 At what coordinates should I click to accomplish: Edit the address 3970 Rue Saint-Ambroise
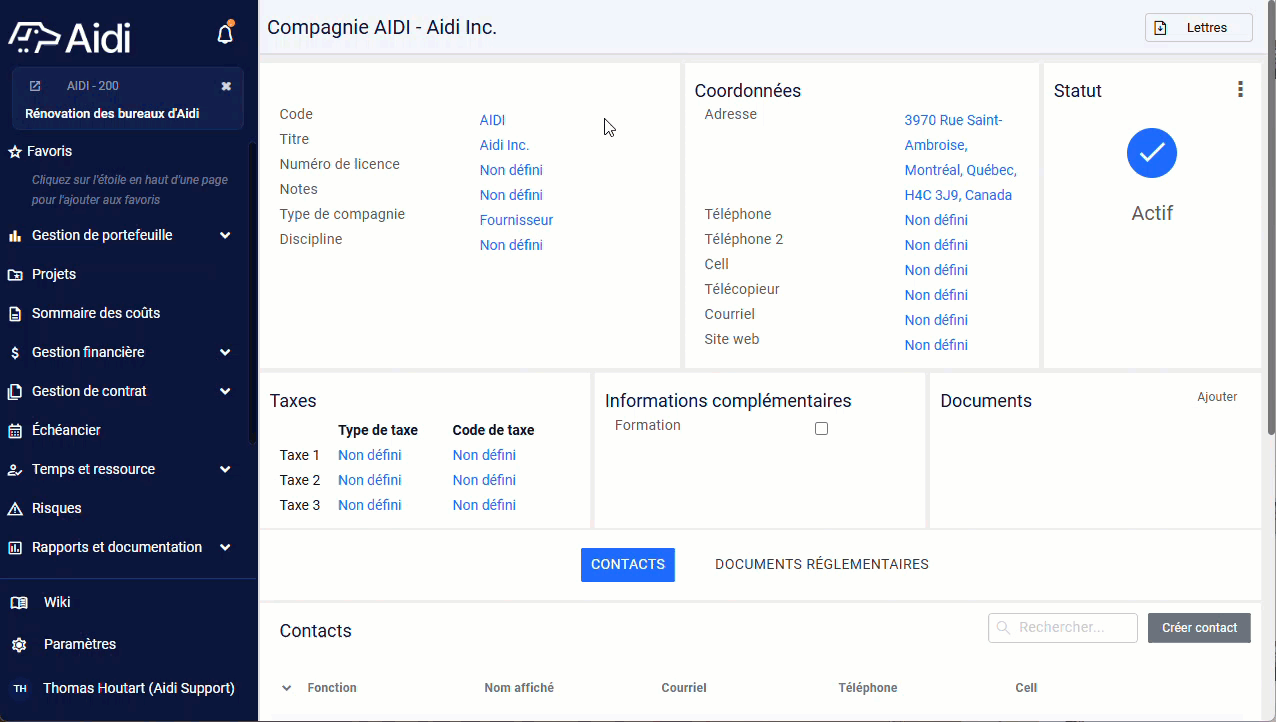pyautogui.click(x=961, y=158)
